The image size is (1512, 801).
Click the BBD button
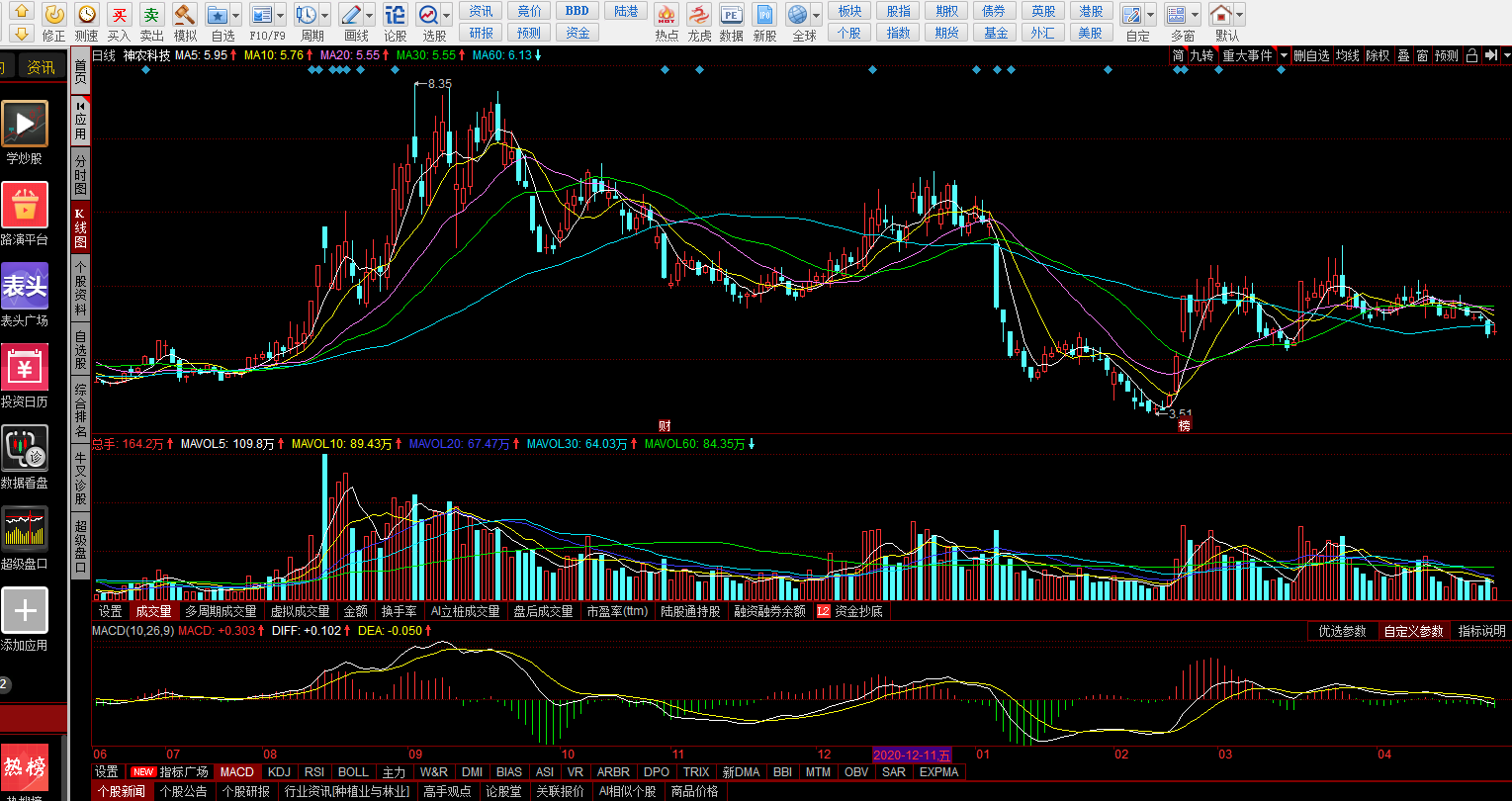tap(577, 11)
